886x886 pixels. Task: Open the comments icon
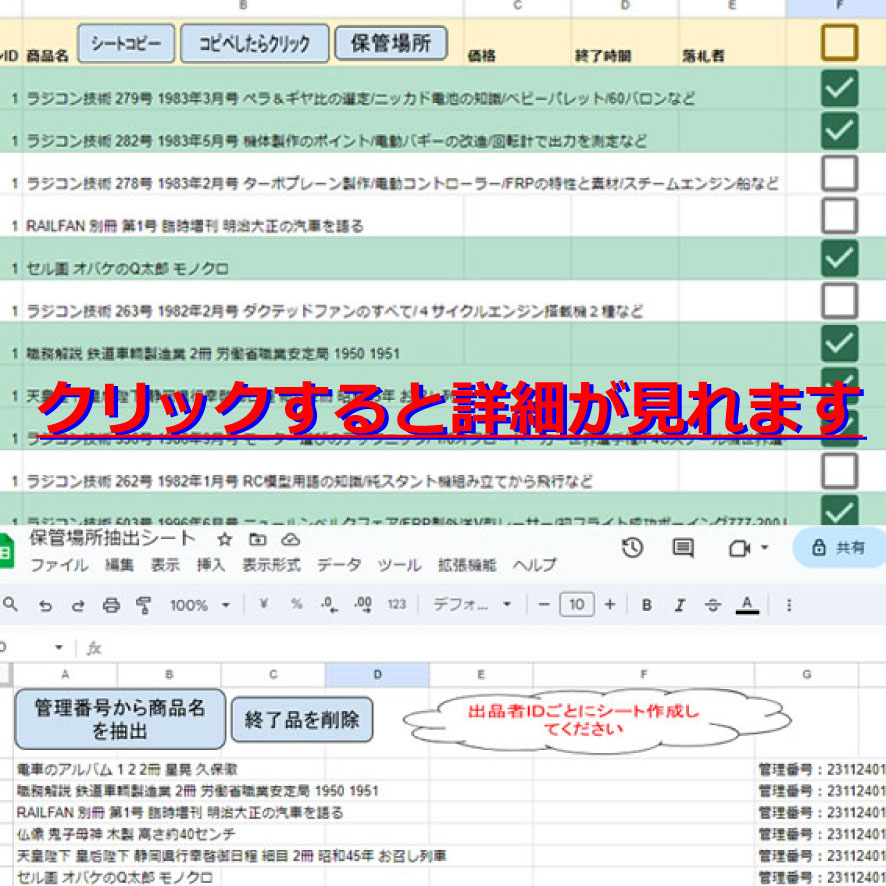(x=683, y=547)
